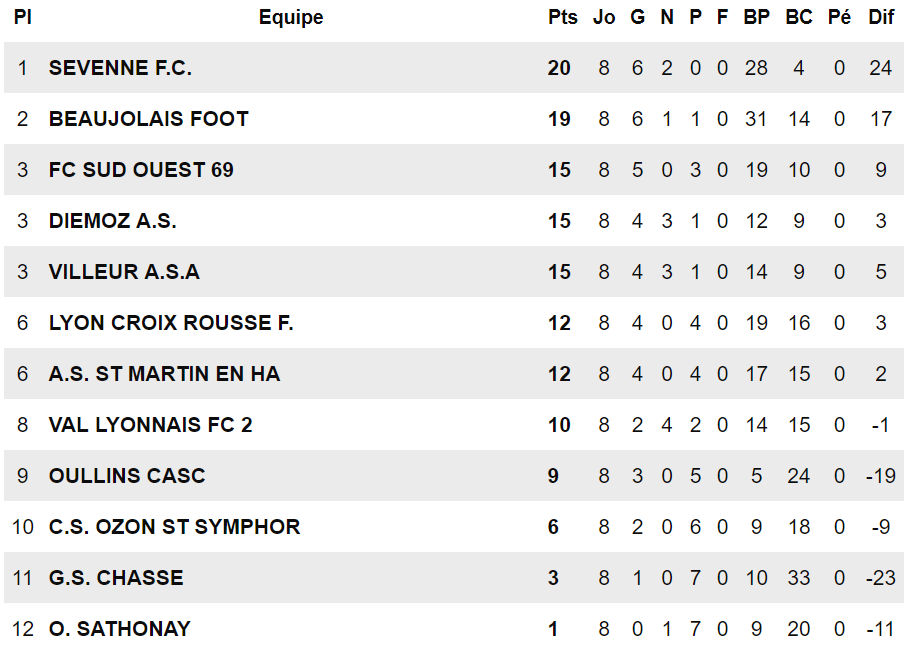Click A.S. ST MARTIN EN HA
The width and height of the screenshot is (905, 654).
pyautogui.click(x=164, y=374)
